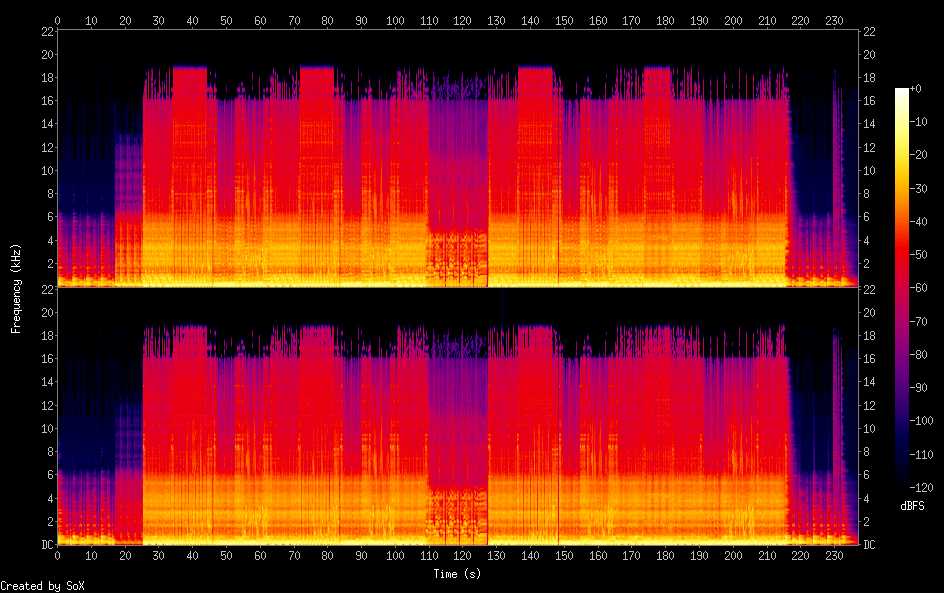
Task: Click '180' on the top time axis
Action: pyautogui.click(x=665, y=20)
